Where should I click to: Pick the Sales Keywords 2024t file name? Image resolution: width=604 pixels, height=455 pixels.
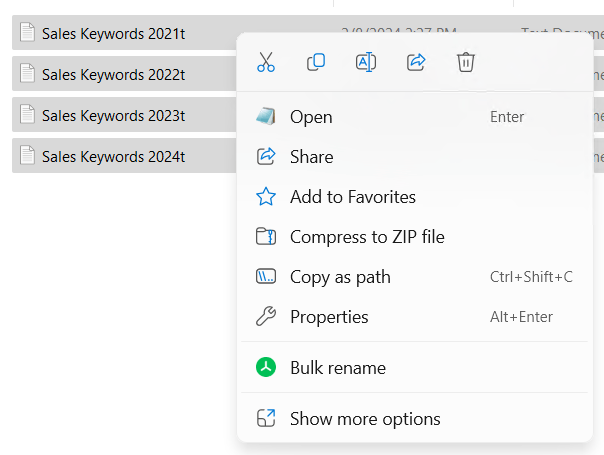tap(113, 156)
